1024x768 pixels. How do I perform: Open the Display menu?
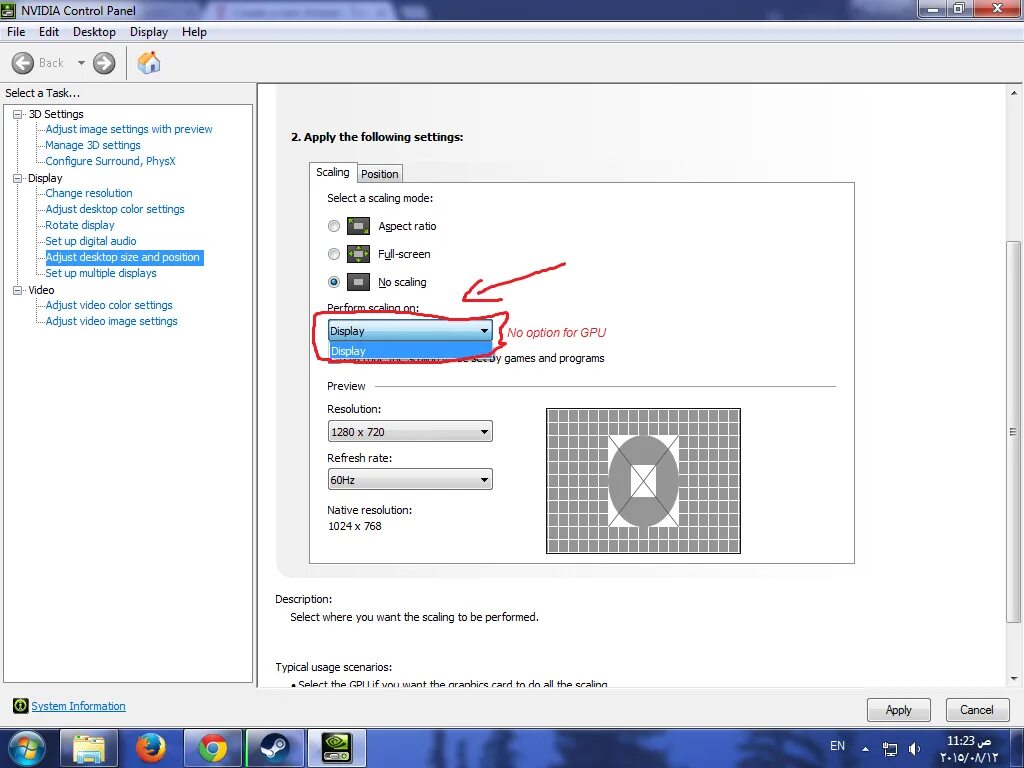(x=149, y=32)
